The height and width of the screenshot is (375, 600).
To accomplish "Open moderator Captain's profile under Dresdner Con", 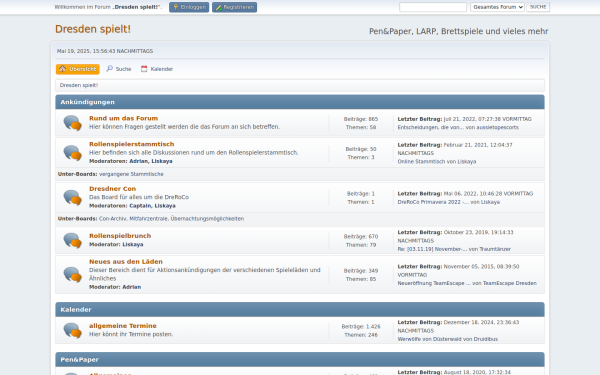I will [x=140, y=206].
